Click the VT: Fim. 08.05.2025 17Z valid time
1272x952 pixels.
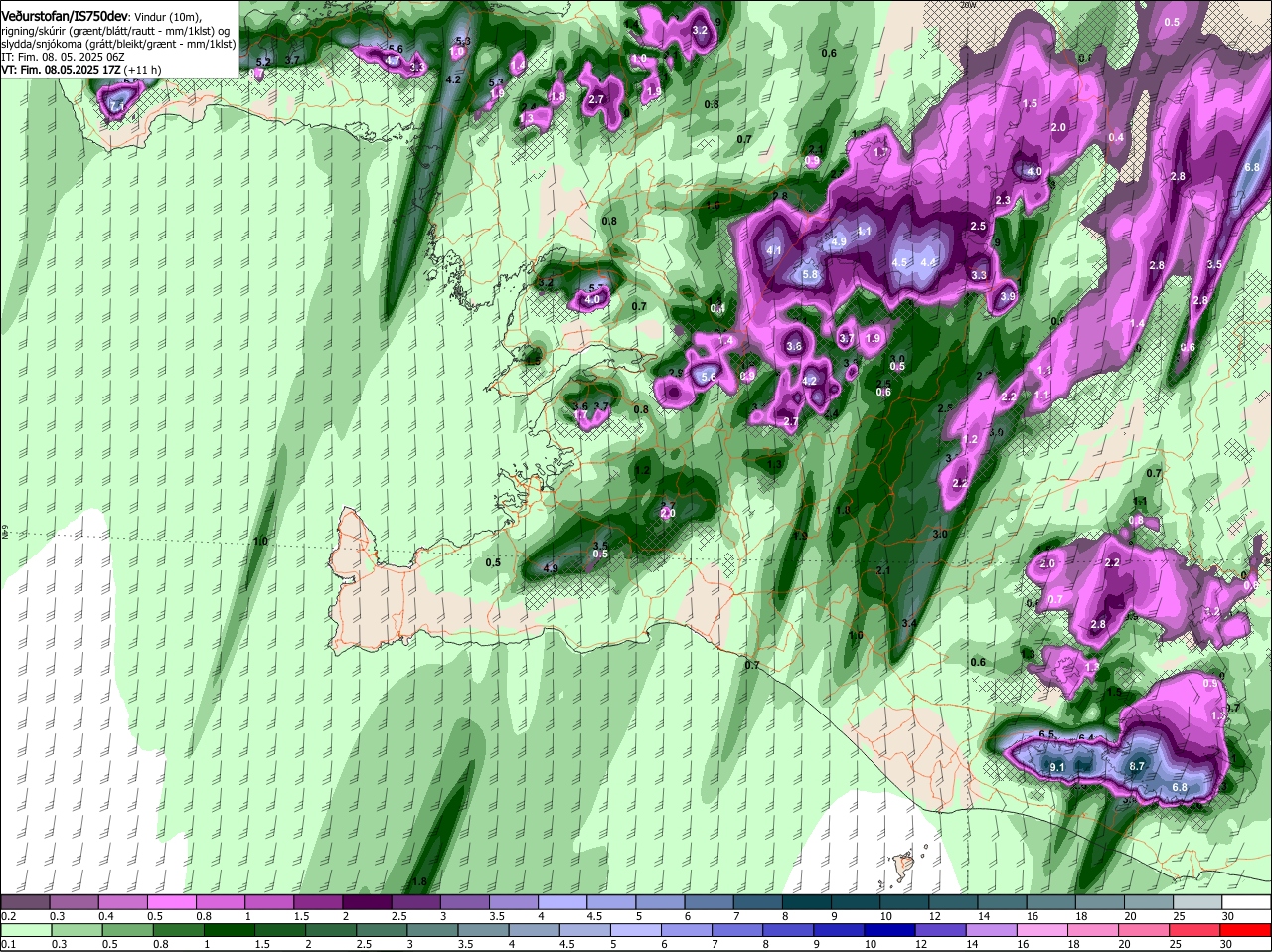tap(60, 70)
